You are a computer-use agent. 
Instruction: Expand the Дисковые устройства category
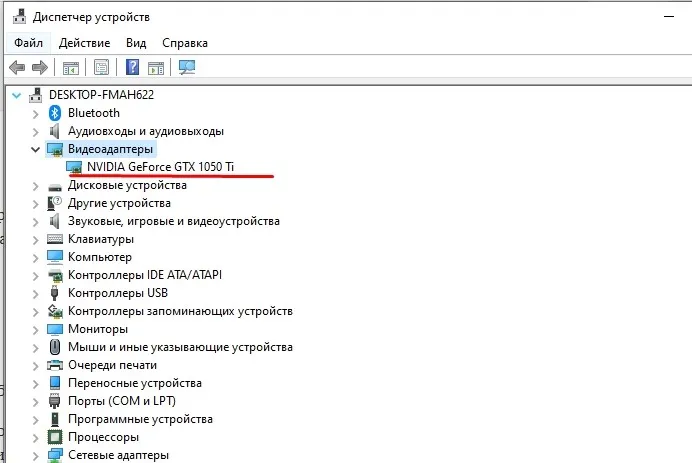[36, 185]
